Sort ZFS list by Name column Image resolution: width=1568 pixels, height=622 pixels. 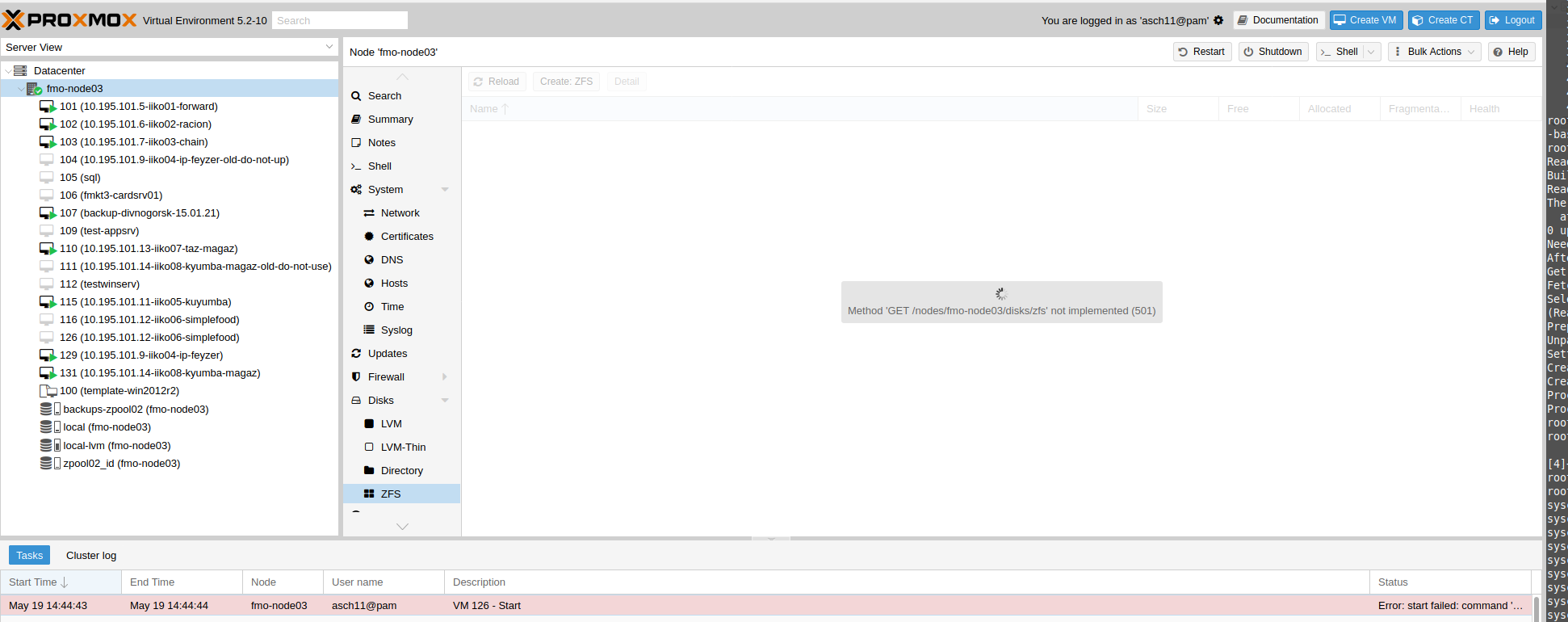click(799, 109)
